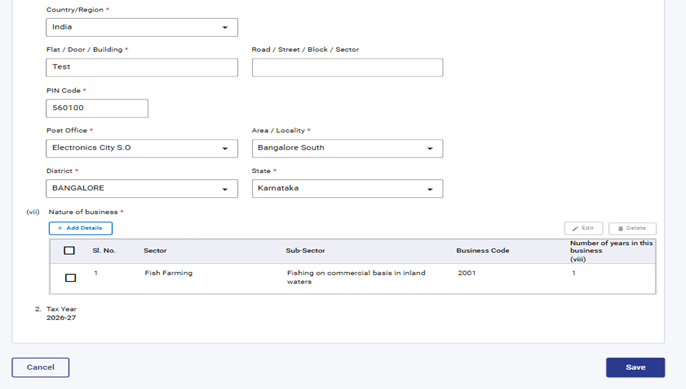Open the Country/Region dropdown showing India
This screenshot has width=686, height=389.
tap(142, 27)
